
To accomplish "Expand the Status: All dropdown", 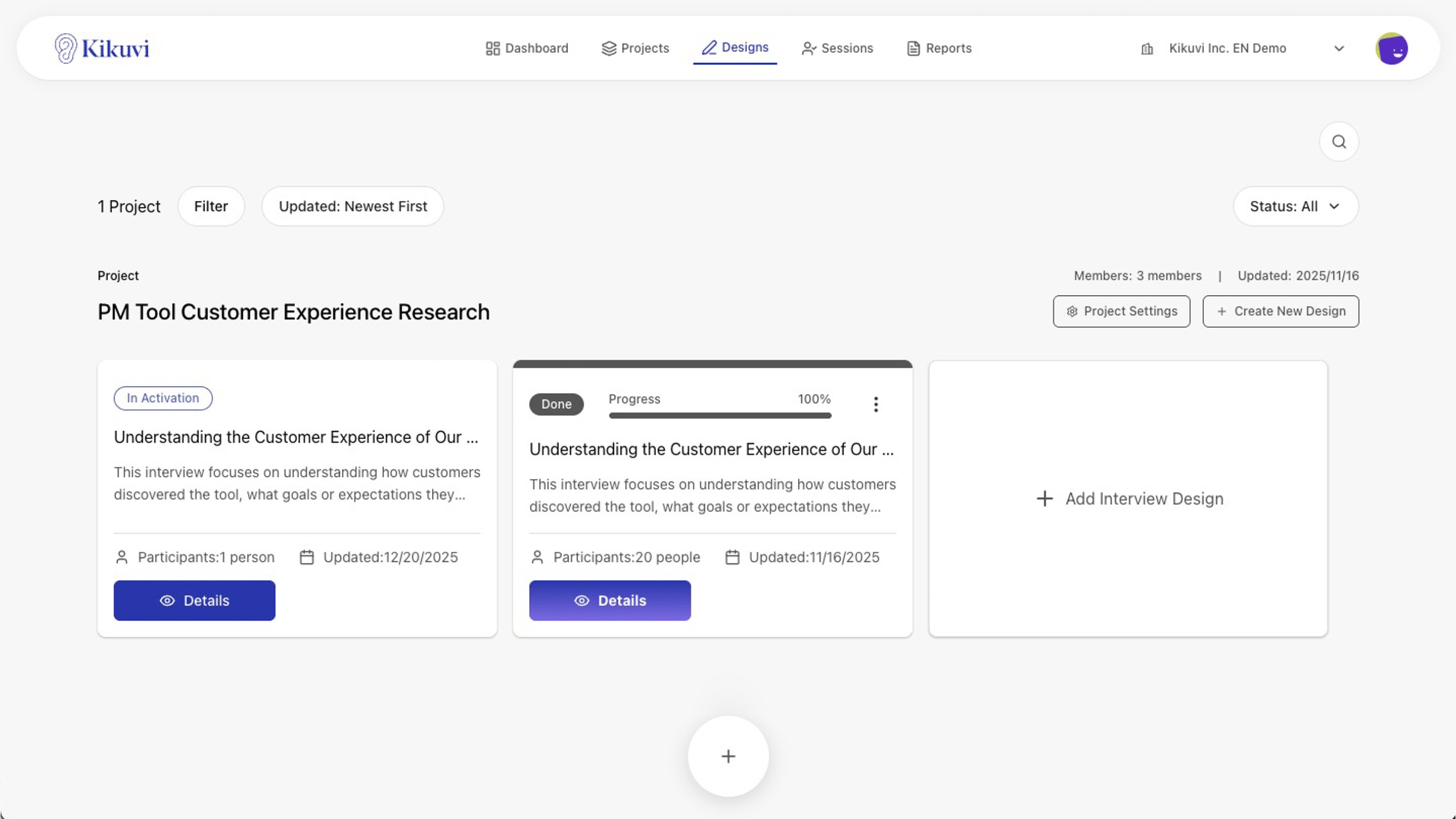I will point(1295,206).
